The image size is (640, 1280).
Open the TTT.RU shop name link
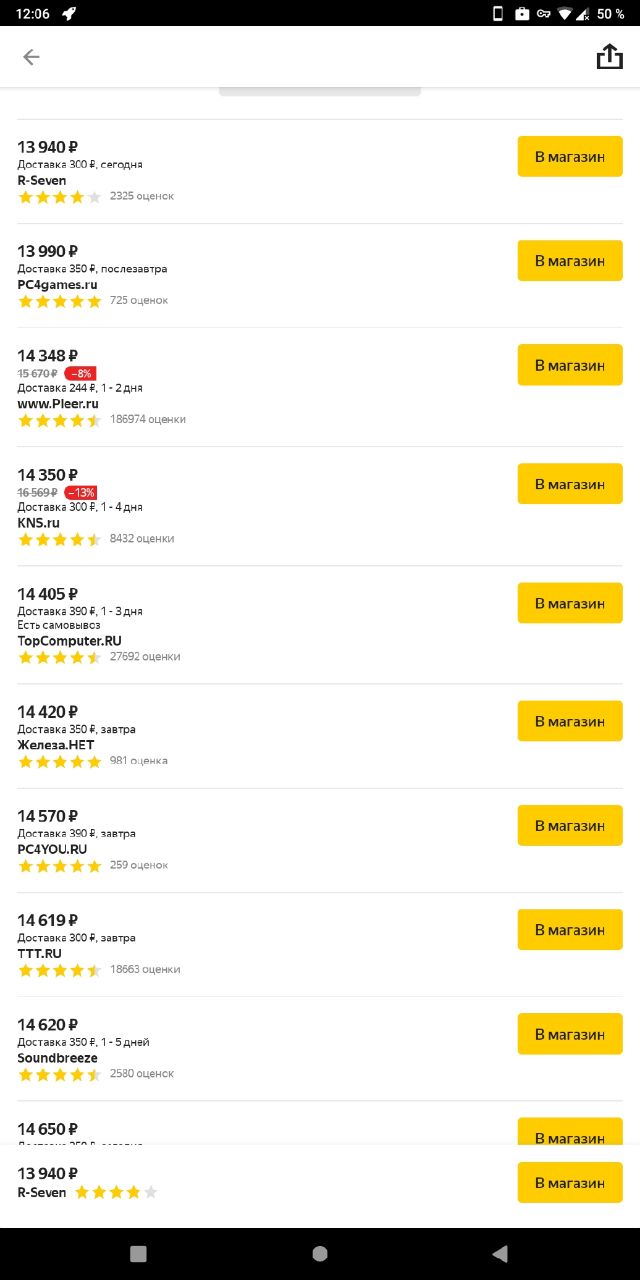point(39,954)
